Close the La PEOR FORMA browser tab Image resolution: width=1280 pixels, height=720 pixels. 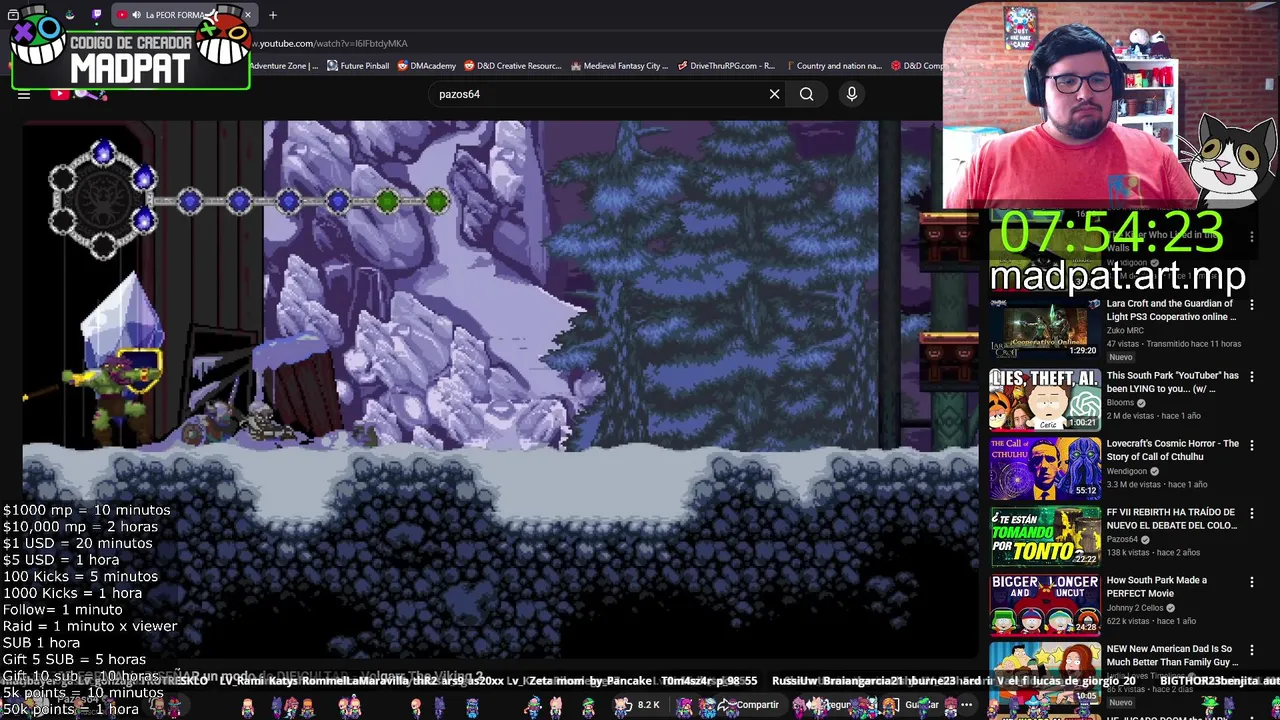[x=248, y=15]
